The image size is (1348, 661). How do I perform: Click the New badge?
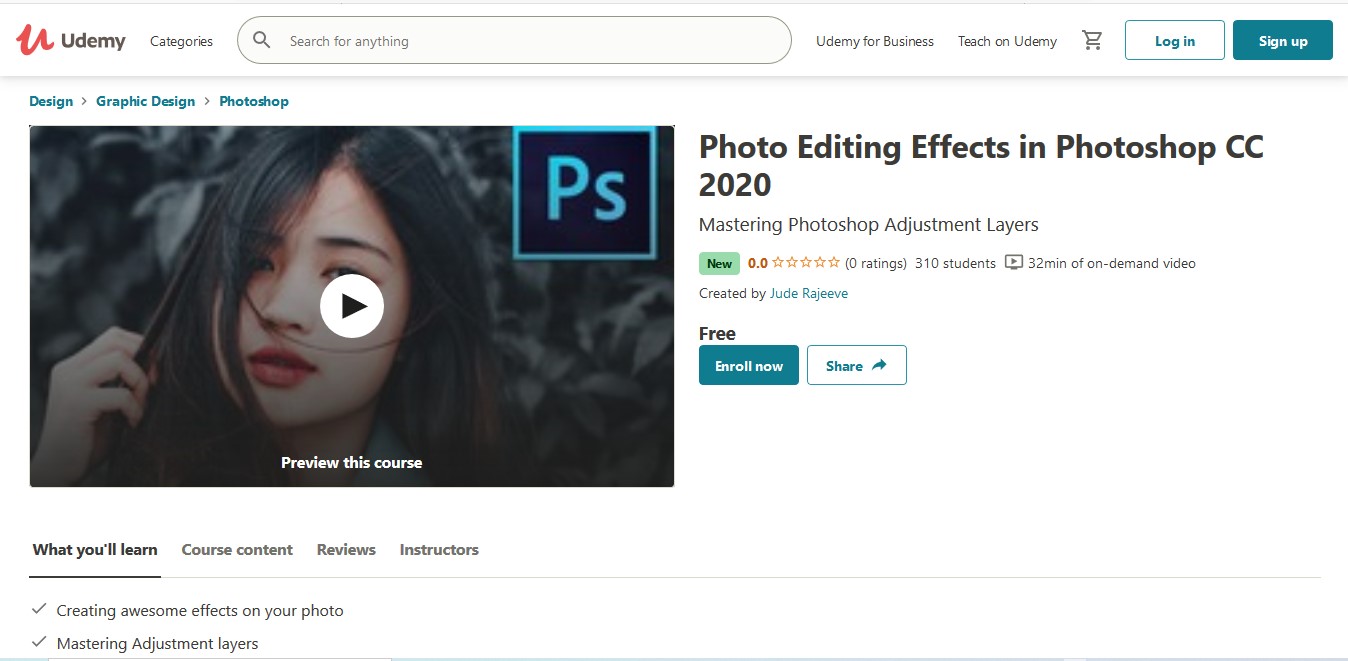coord(720,264)
